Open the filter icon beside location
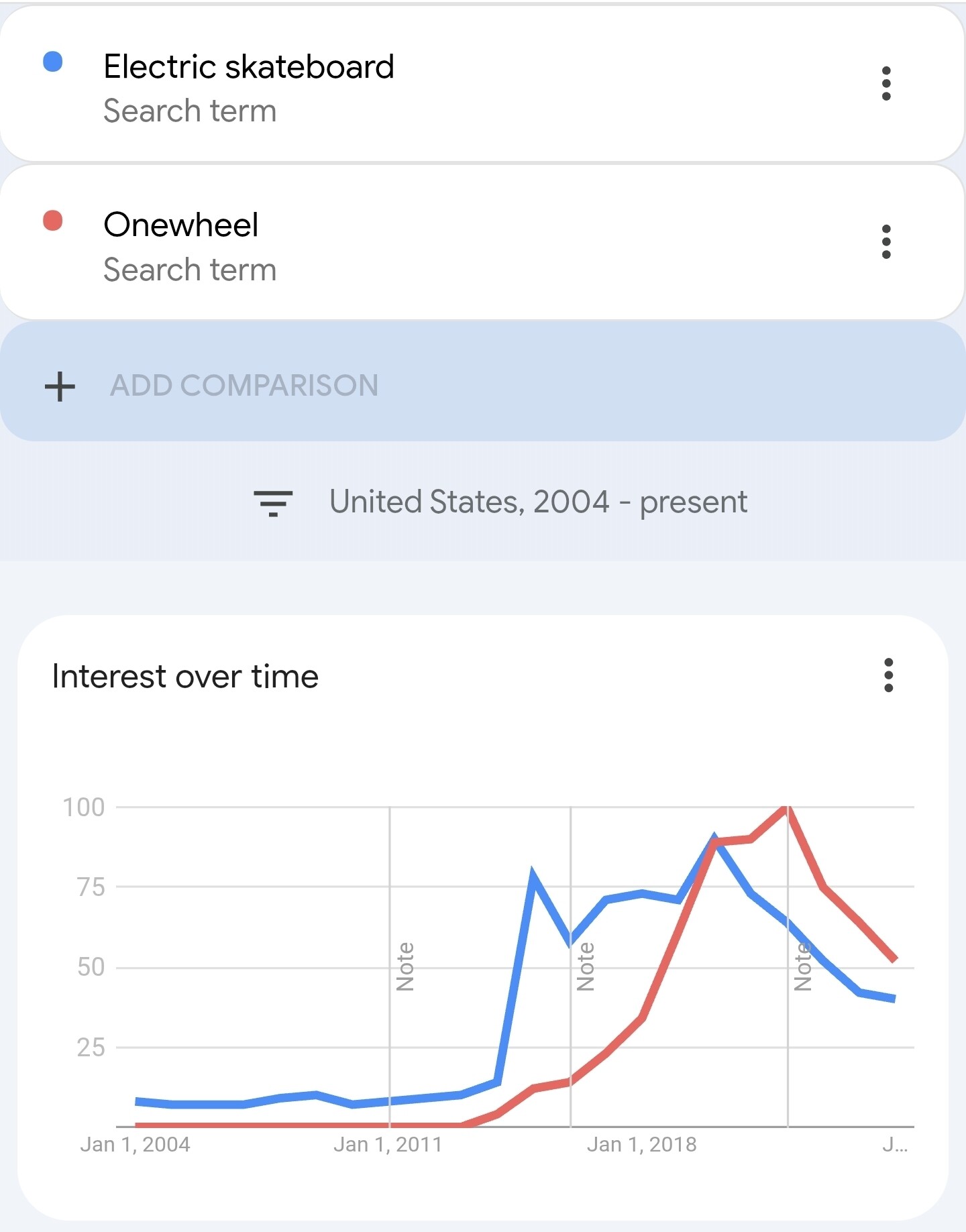This screenshot has height=1232, width=966. tap(273, 502)
